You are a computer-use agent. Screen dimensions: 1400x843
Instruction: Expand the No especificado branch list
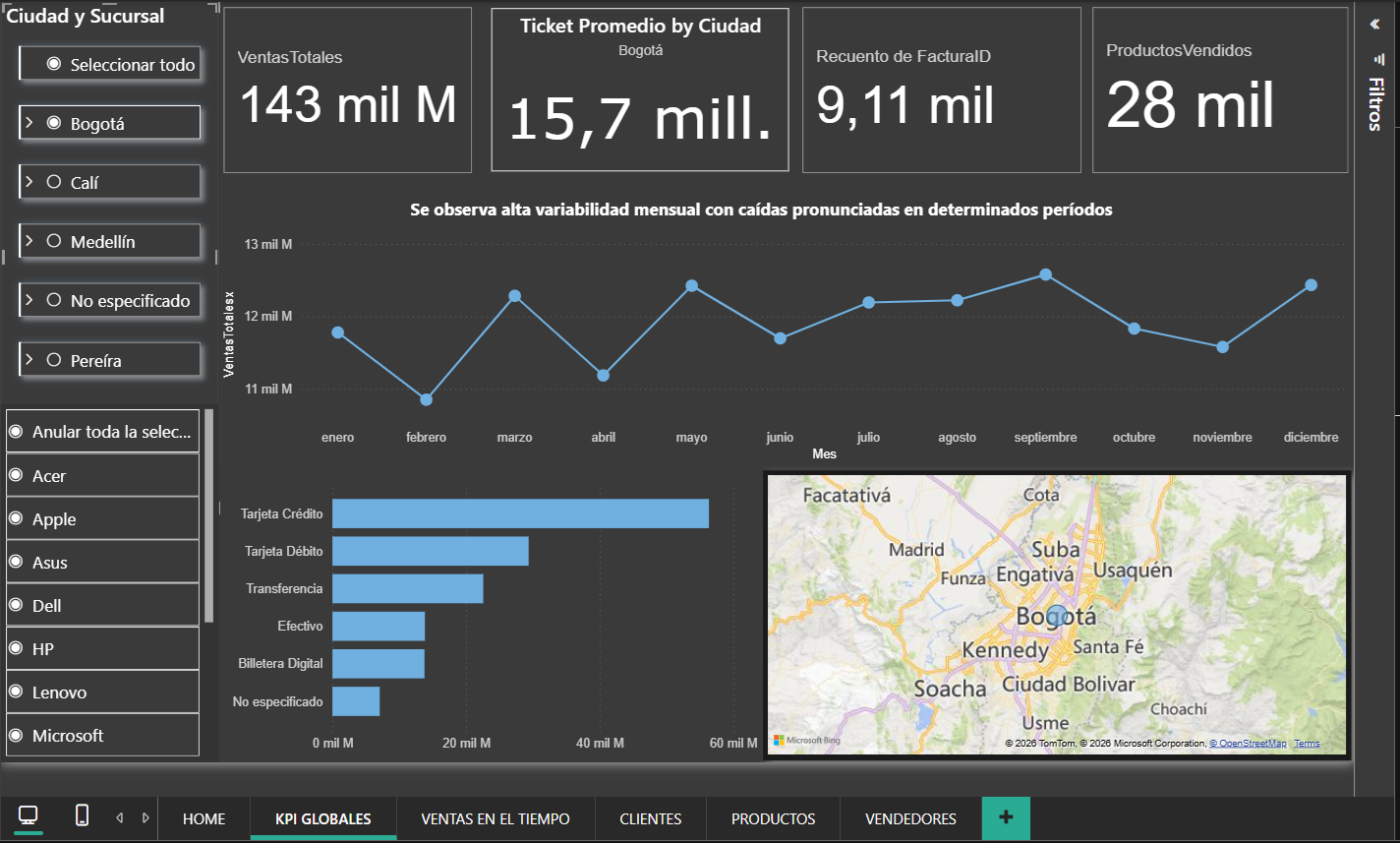(x=29, y=300)
